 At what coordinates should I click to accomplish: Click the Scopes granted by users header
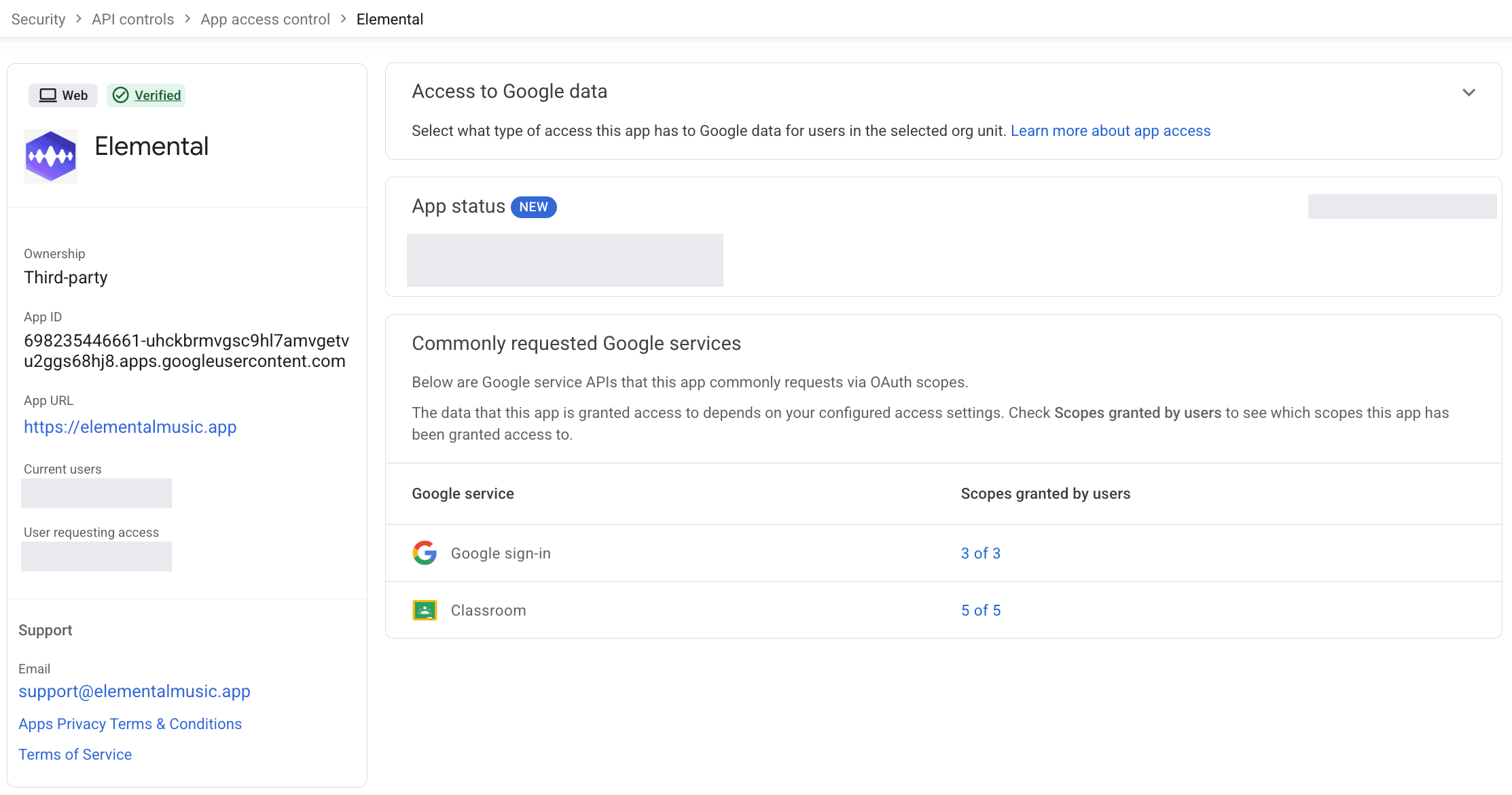coord(1045,493)
